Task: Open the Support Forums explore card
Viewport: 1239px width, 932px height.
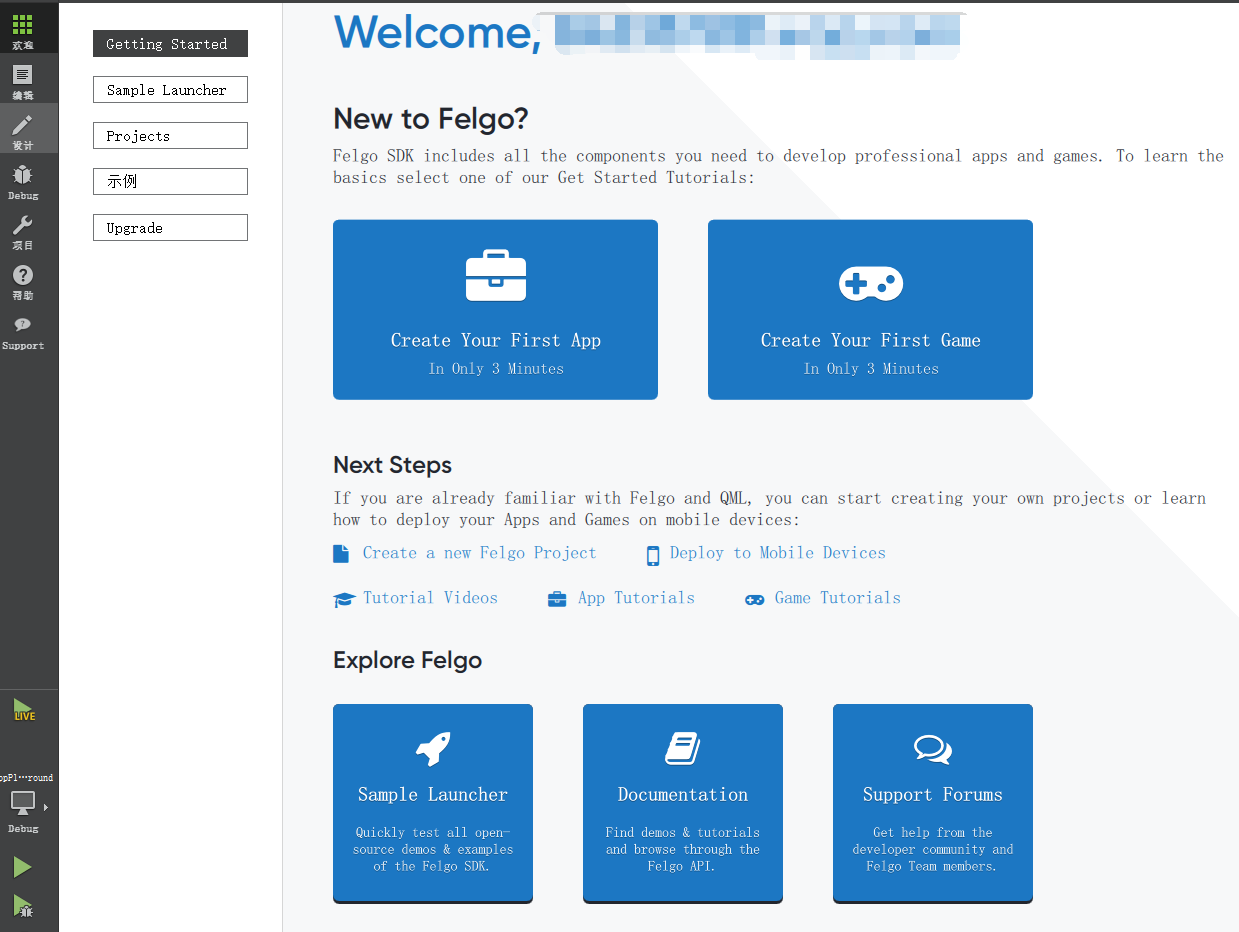Action: (933, 803)
